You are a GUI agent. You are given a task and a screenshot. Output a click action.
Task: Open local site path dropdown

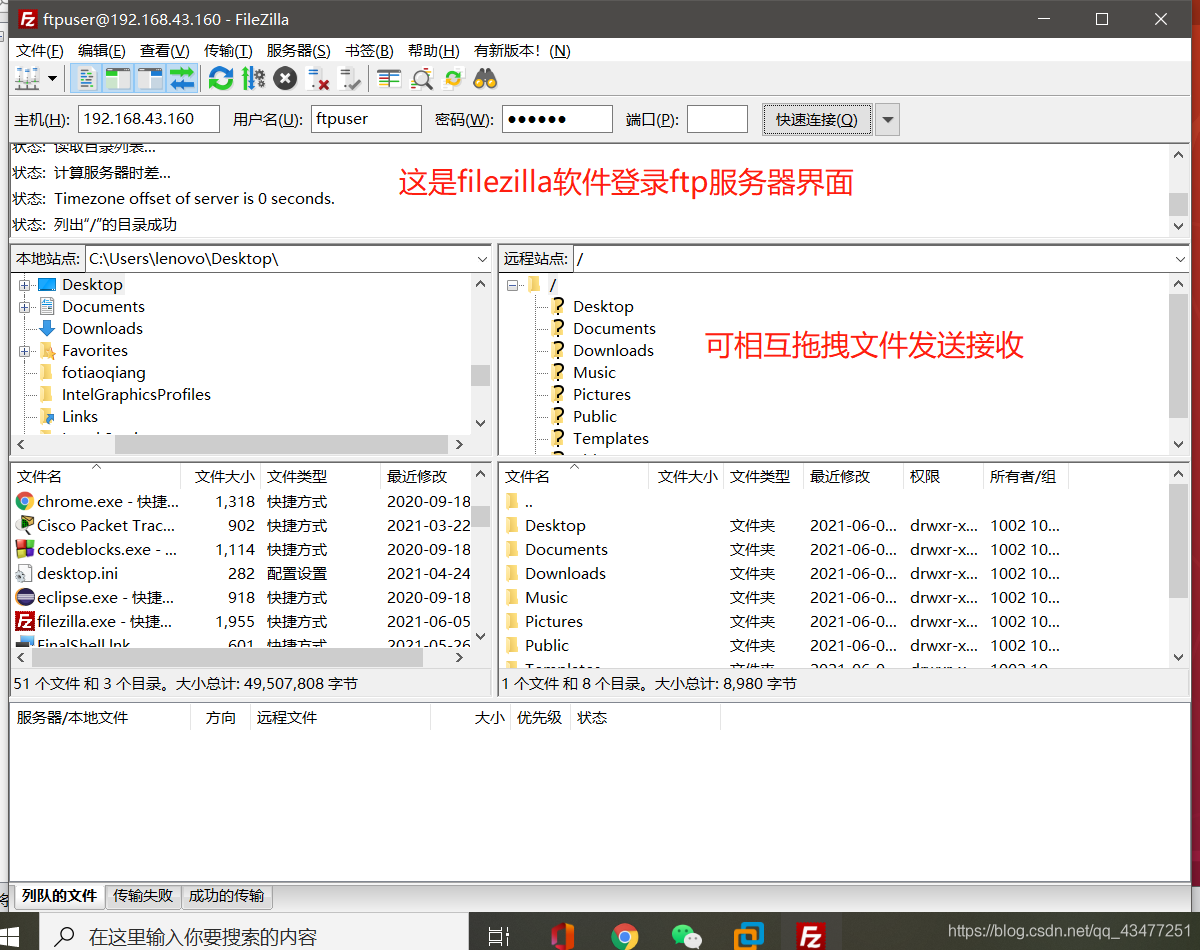click(481, 259)
